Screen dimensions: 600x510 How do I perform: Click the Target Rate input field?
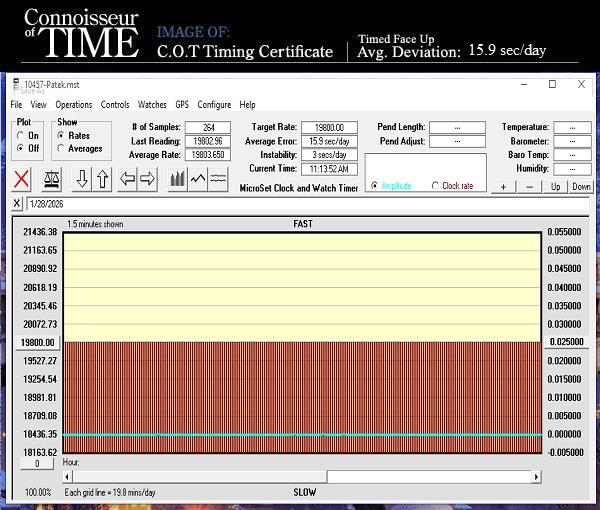point(328,128)
